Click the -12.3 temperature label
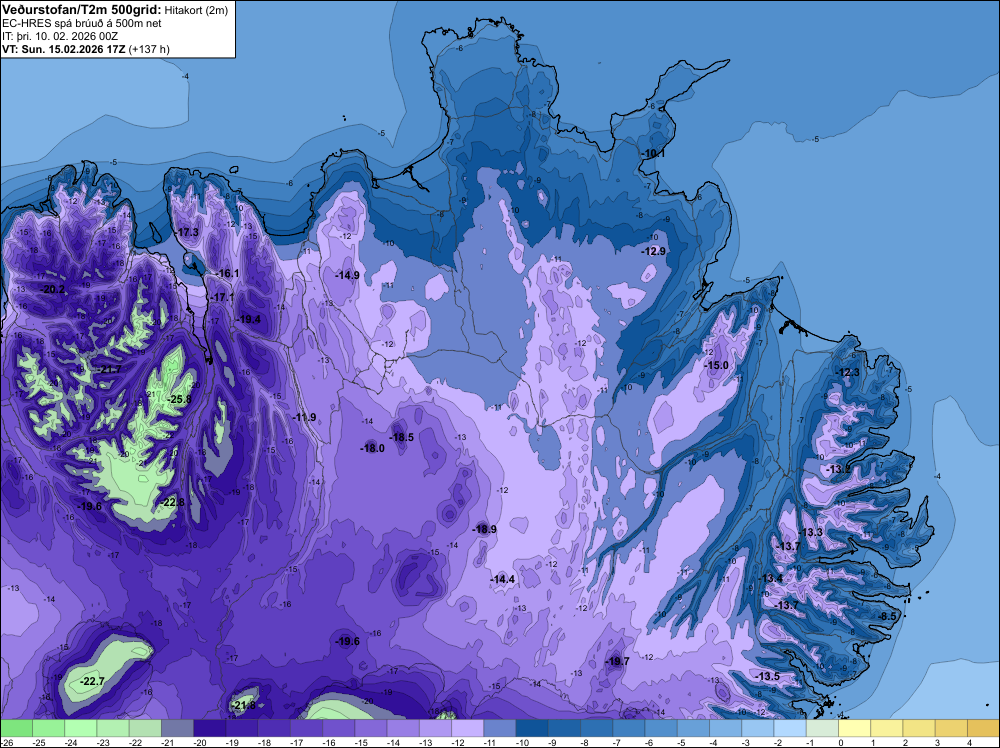The image size is (1000, 748). (x=849, y=372)
